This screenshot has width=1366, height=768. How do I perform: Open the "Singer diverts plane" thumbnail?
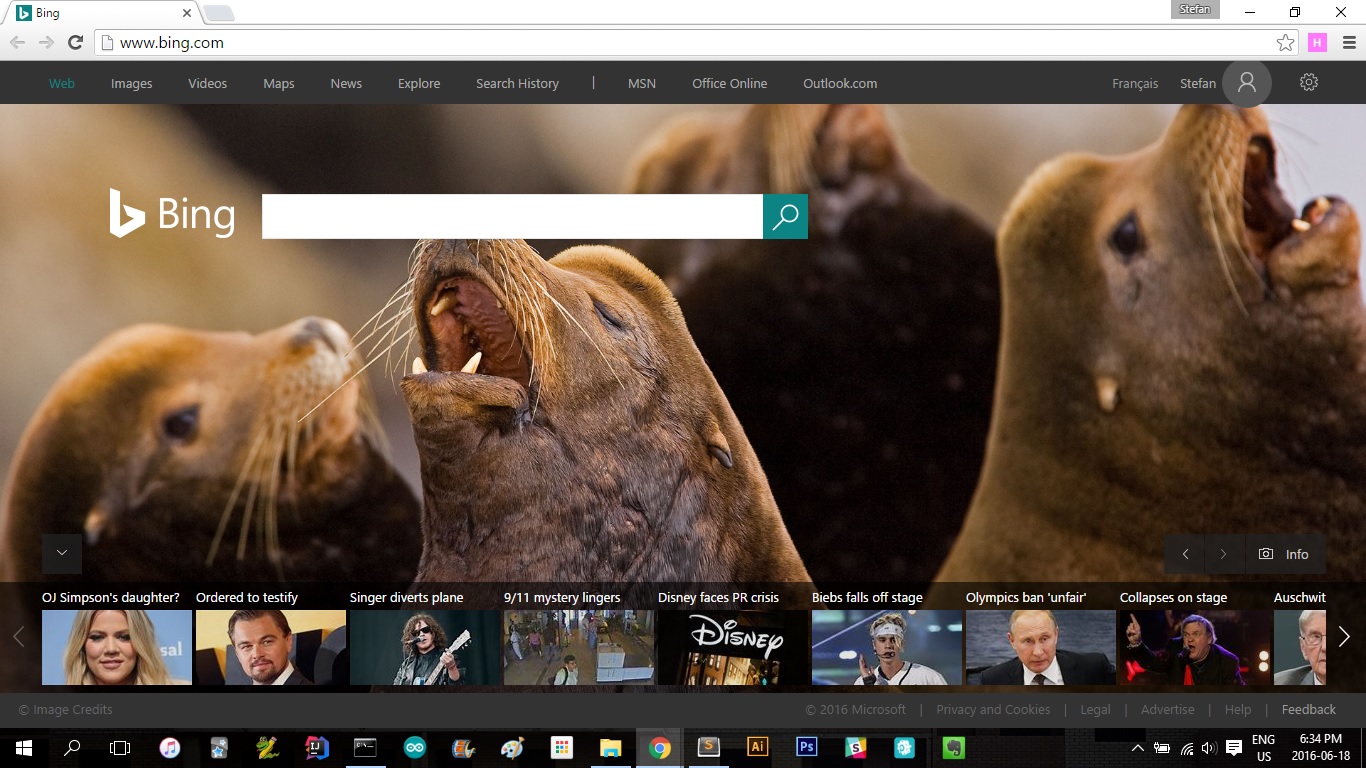(x=425, y=647)
